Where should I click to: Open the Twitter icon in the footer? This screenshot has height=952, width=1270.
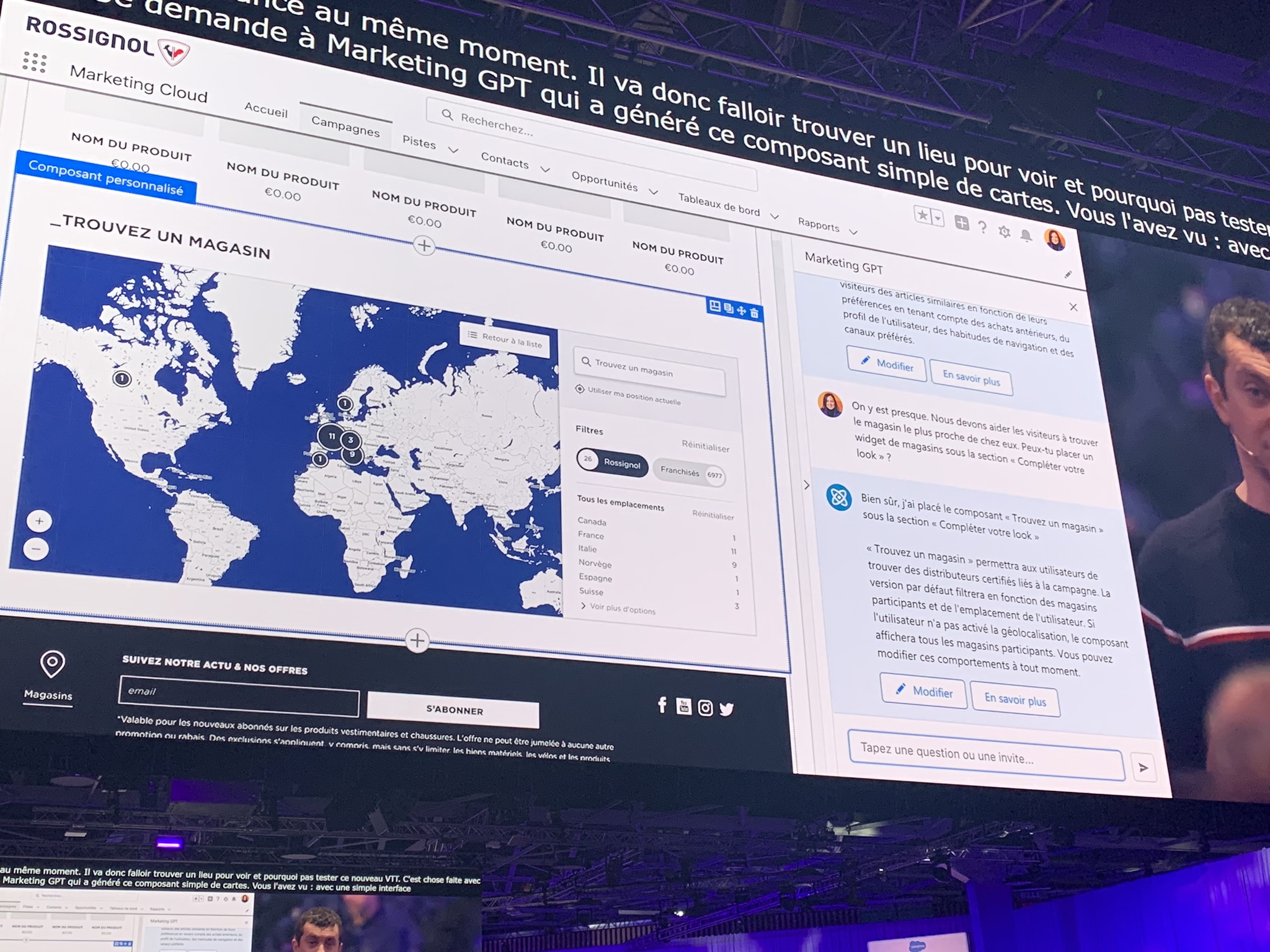pos(726,708)
